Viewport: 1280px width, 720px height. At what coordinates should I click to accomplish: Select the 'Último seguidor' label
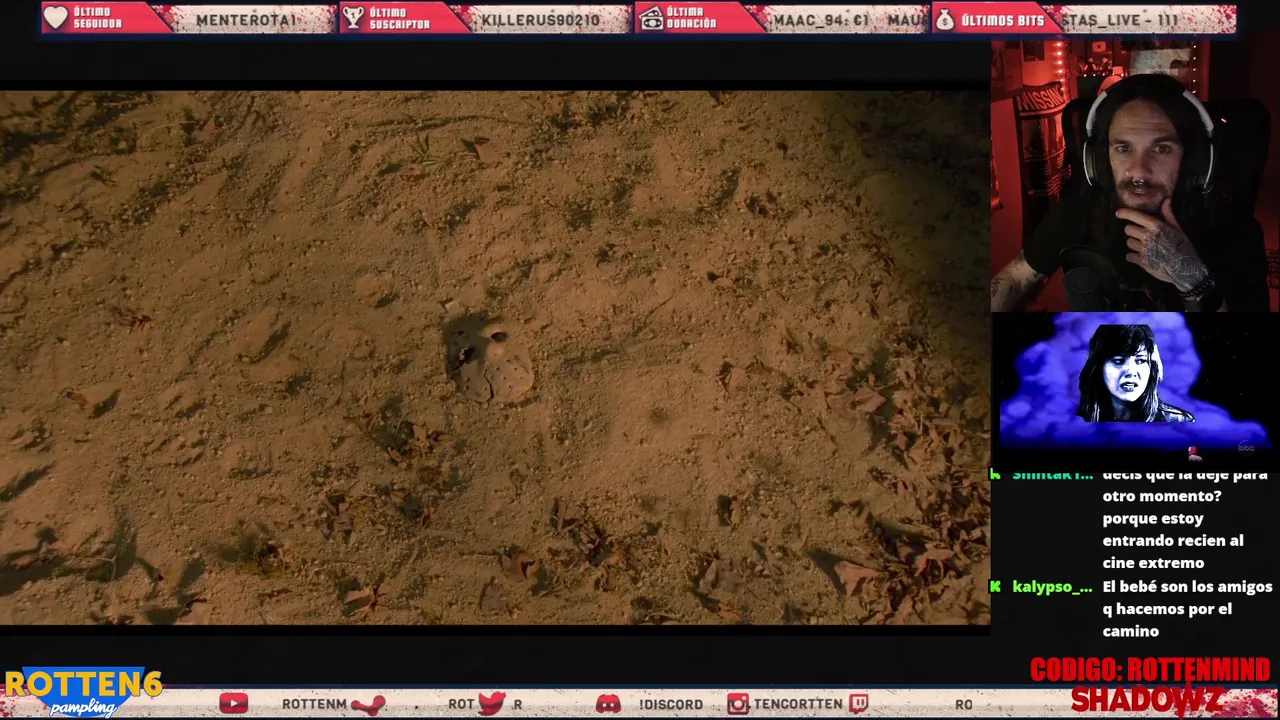(x=98, y=18)
